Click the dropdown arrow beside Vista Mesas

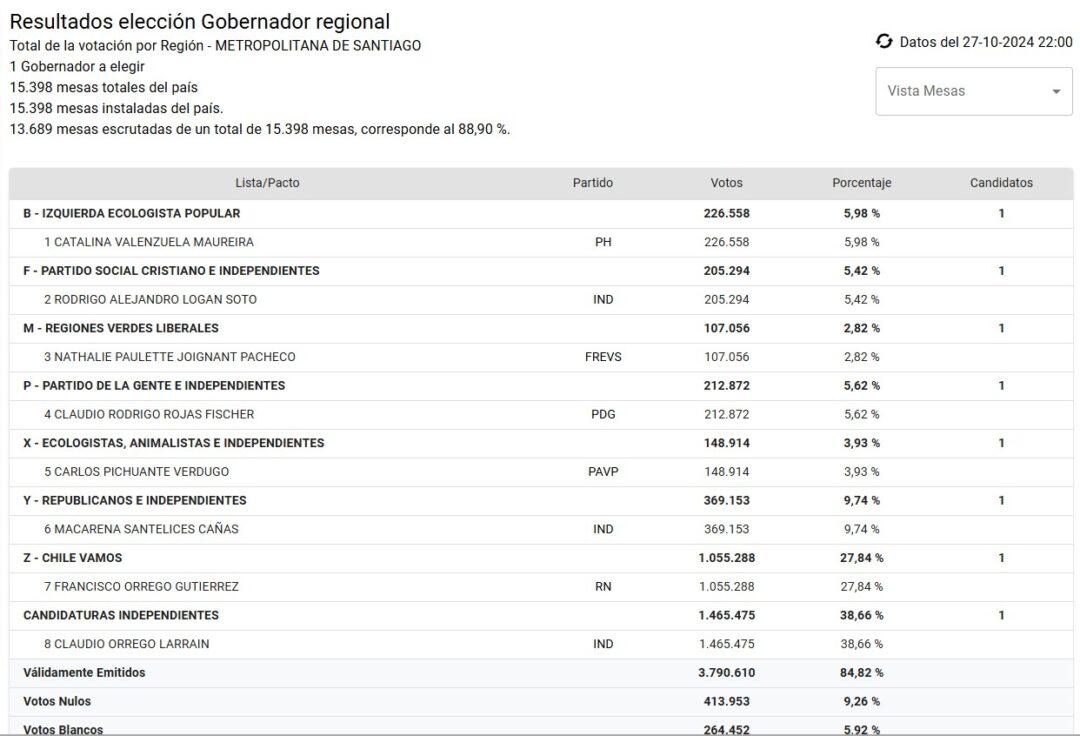[1056, 92]
